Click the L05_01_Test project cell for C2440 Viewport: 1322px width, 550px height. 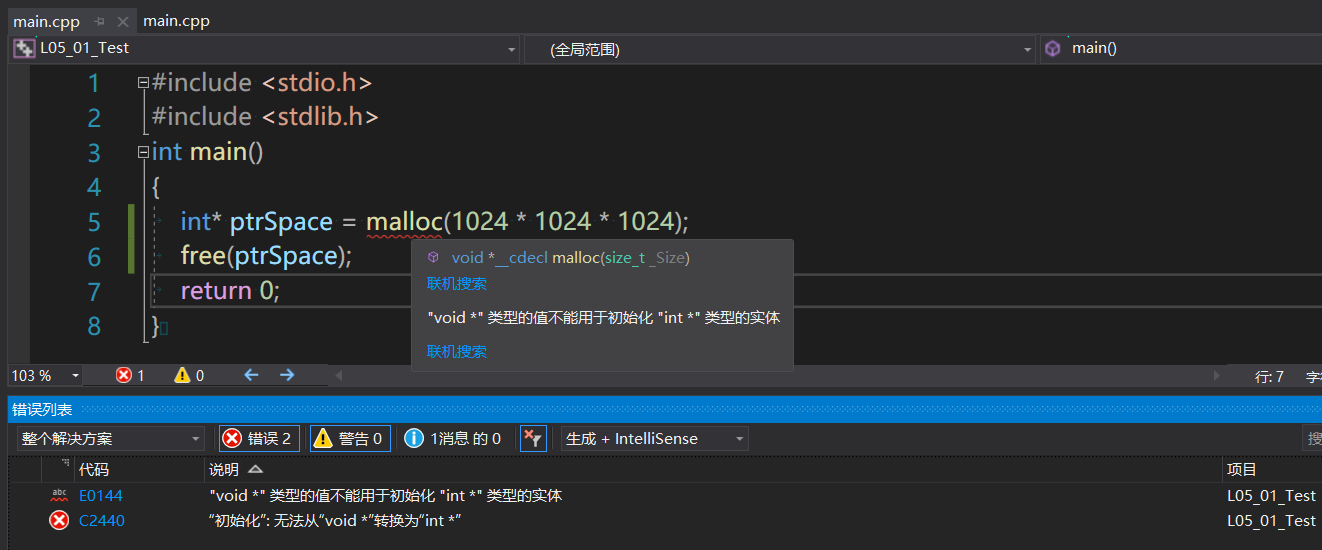(1271, 520)
